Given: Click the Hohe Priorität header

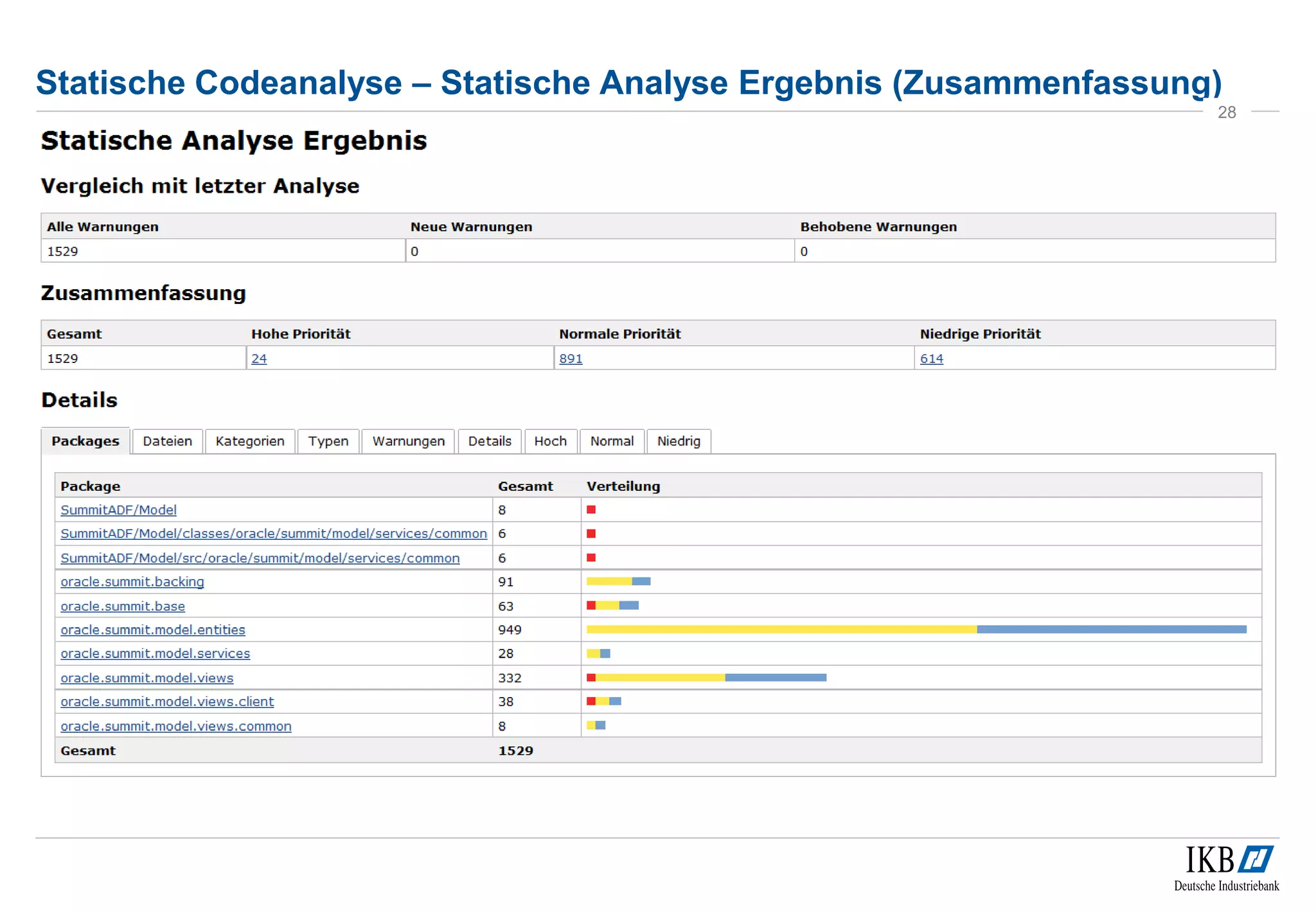Looking at the screenshot, I should pos(301,334).
